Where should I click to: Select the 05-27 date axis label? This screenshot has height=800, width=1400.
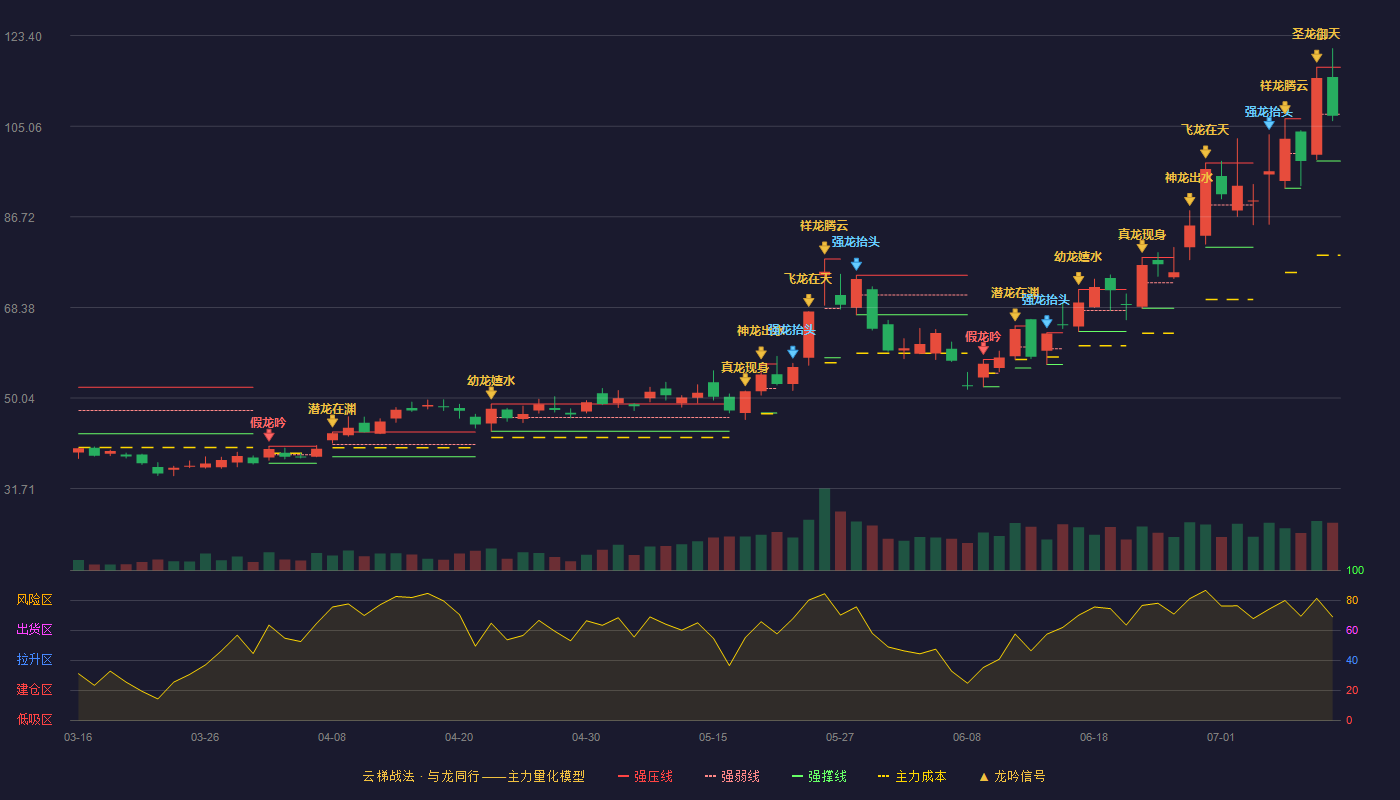(x=840, y=737)
